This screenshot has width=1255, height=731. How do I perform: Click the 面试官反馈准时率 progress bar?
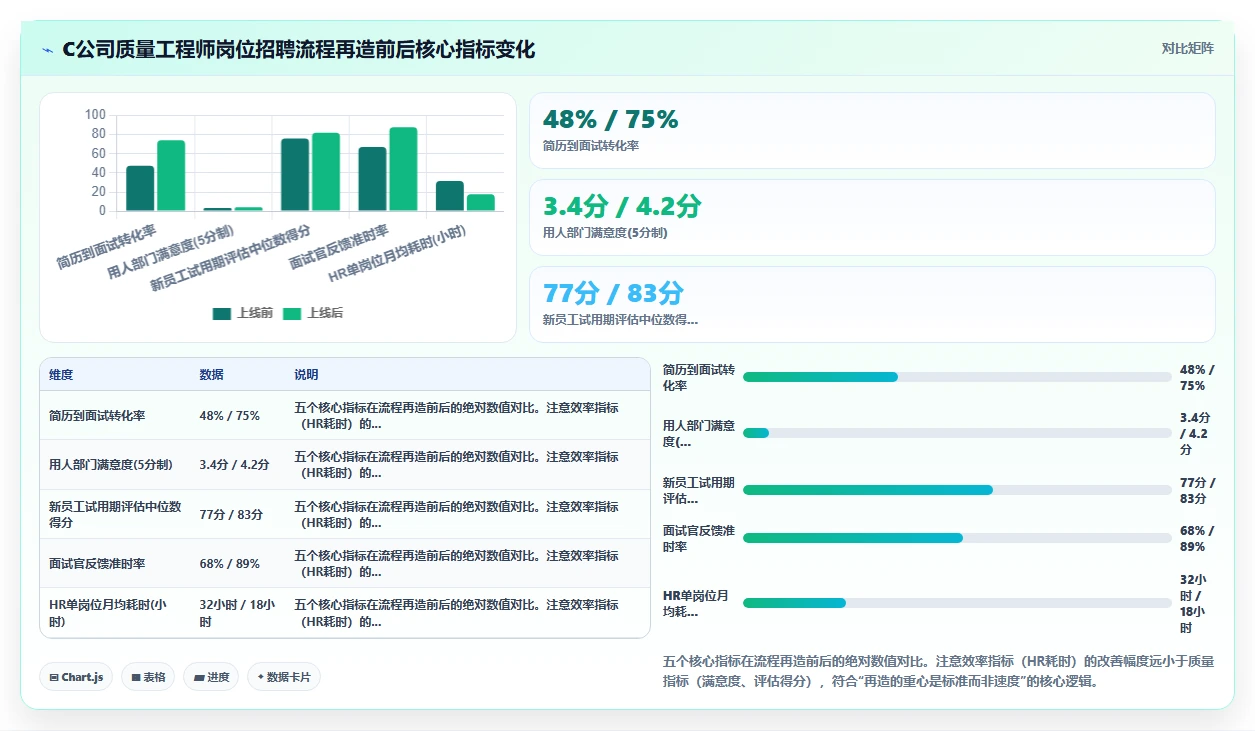tap(957, 538)
